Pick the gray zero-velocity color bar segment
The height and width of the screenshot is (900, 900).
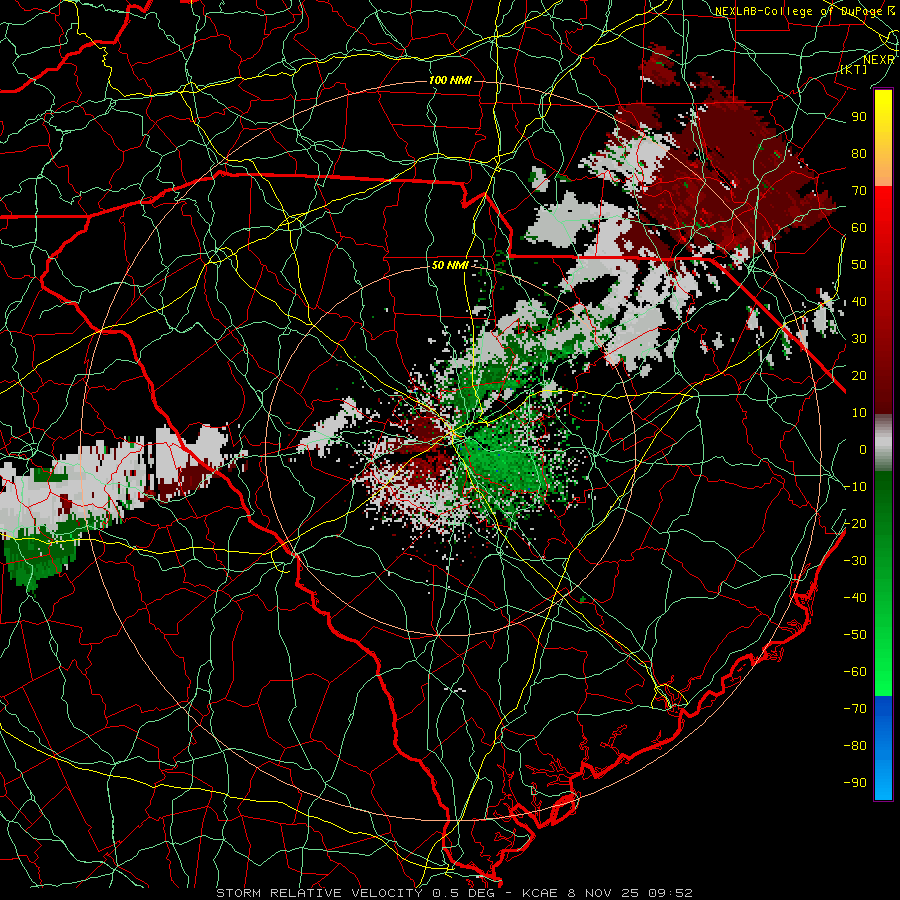coord(883,442)
